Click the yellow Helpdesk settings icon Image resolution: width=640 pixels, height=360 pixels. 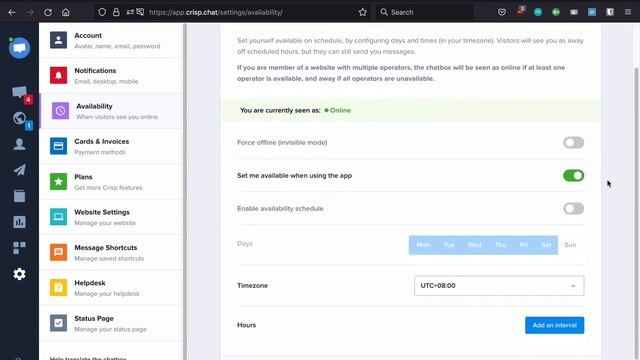click(x=58, y=287)
